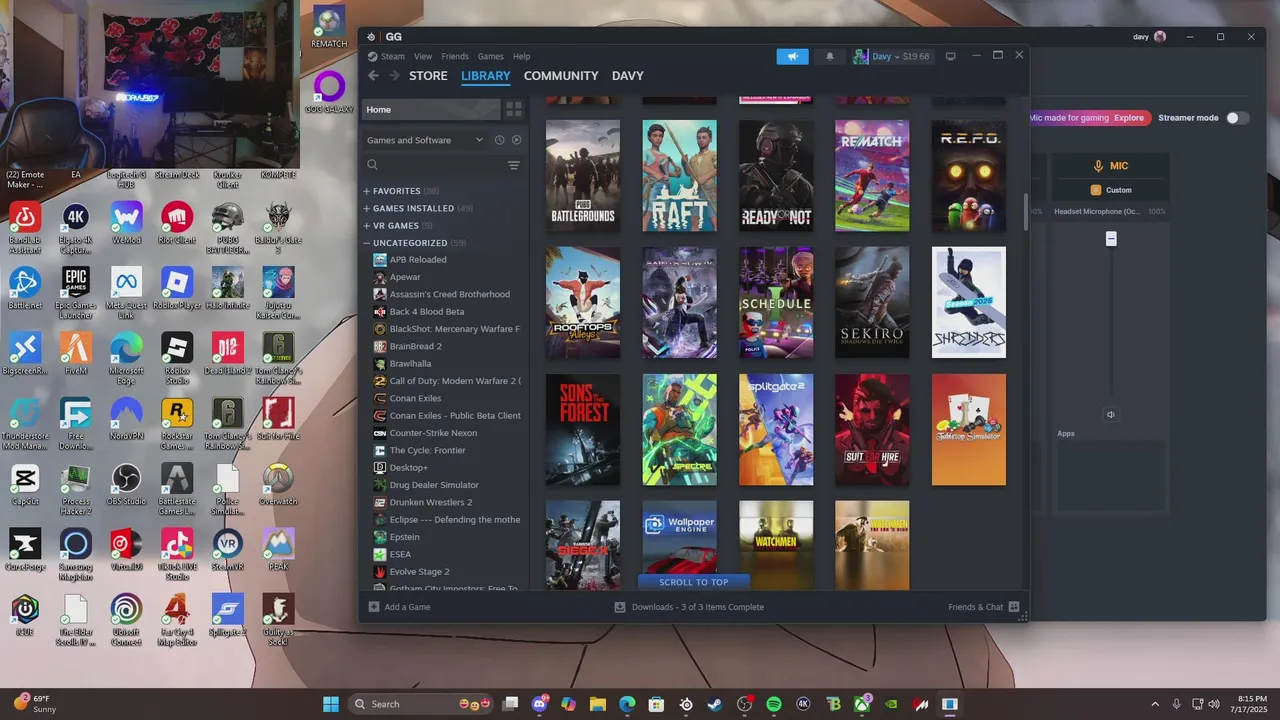The height and width of the screenshot is (720, 1280).
Task: Open the Davy account wallet dropdown
Action: coord(892,56)
